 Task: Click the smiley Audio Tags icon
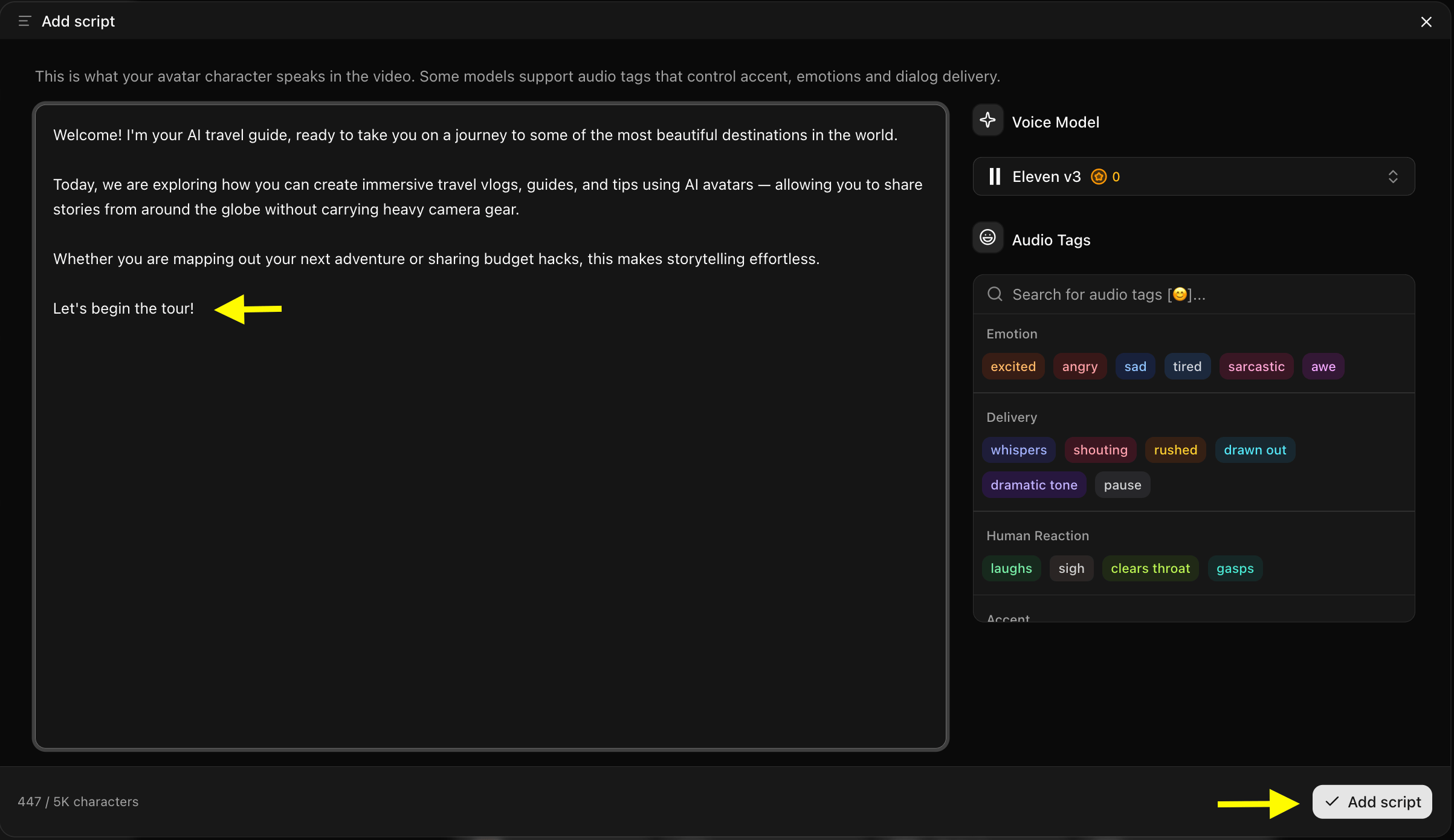(x=987, y=237)
